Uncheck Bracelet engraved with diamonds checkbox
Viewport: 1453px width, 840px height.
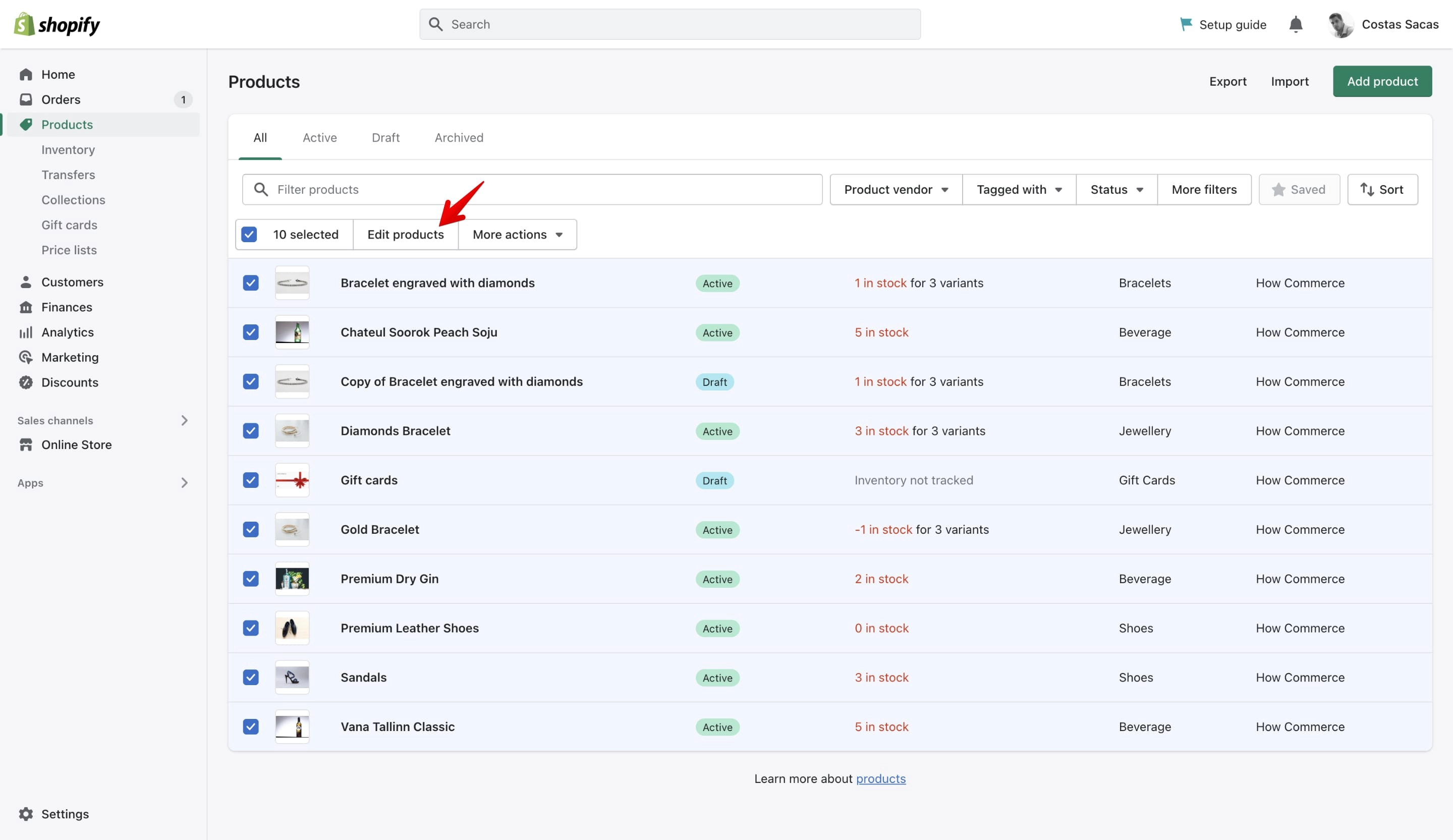(251, 283)
